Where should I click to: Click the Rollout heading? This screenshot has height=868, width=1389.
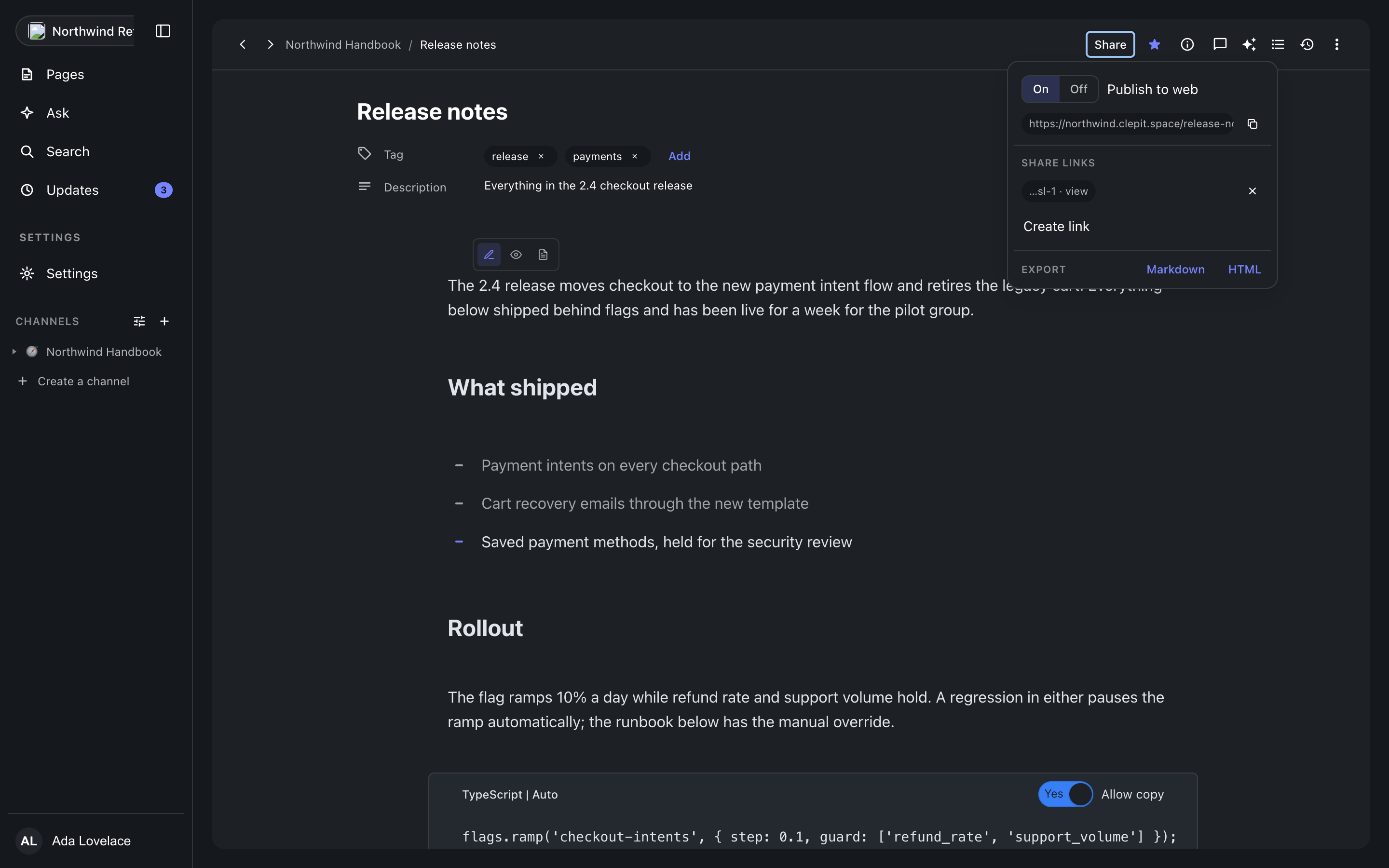(485, 628)
